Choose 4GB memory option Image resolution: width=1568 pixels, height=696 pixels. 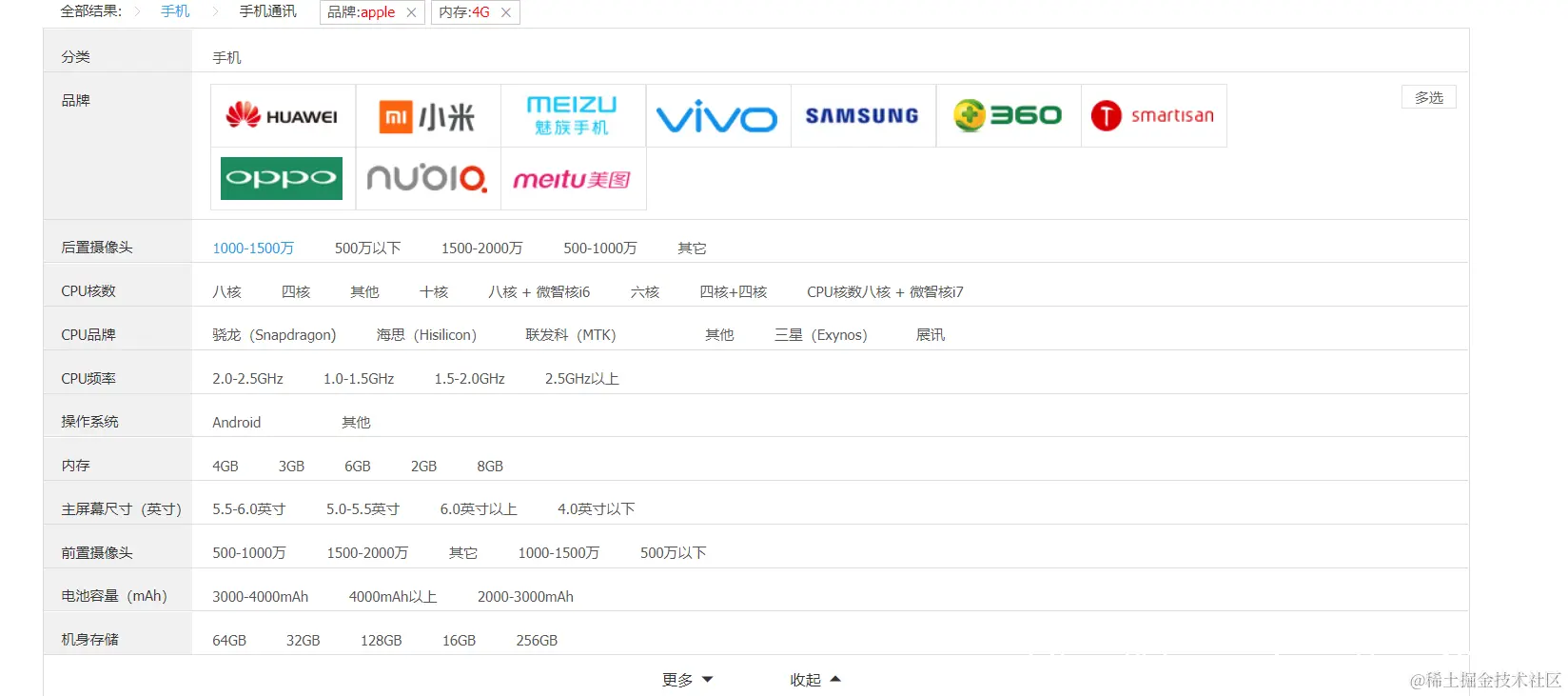225,467
